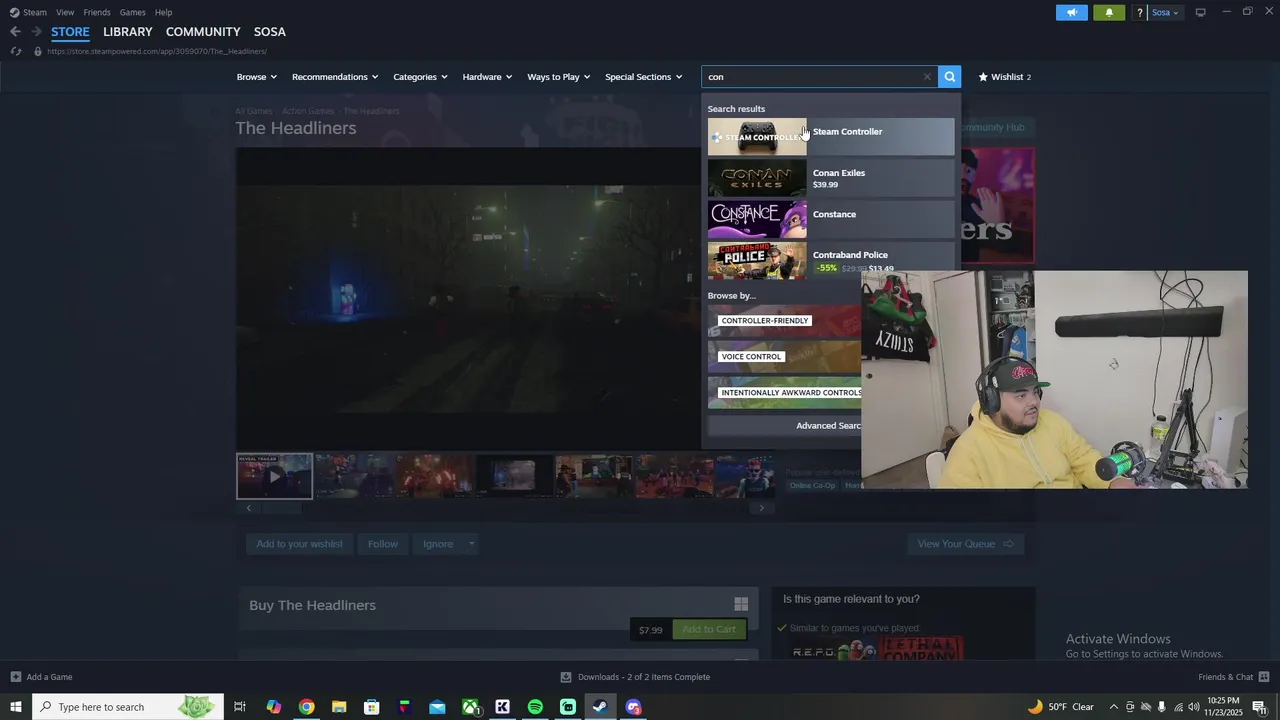Open Google Chrome from taskbar
1280x720 pixels.
[306, 707]
